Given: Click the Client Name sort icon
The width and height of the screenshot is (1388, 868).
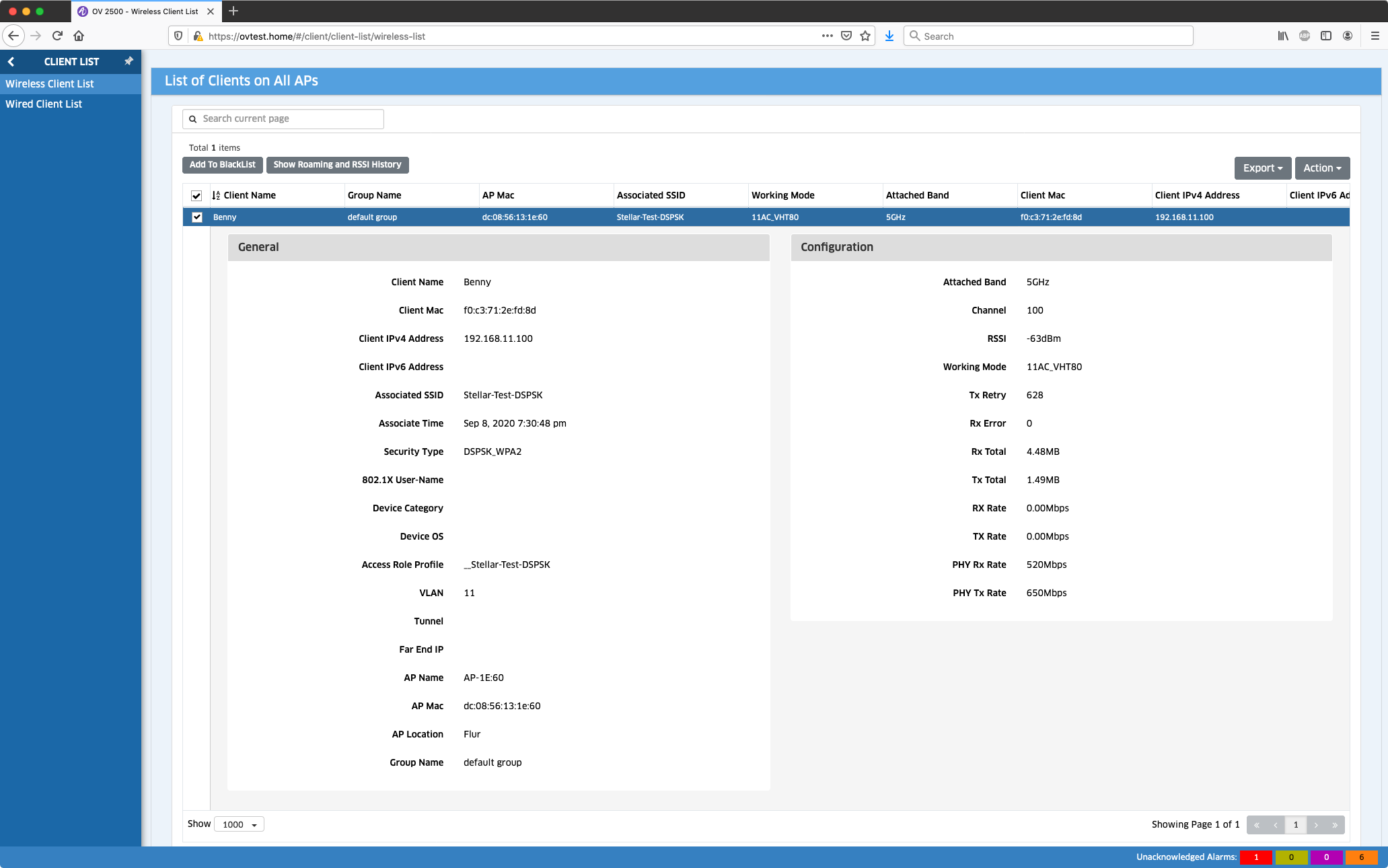Looking at the screenshot, I should (216, 196).
